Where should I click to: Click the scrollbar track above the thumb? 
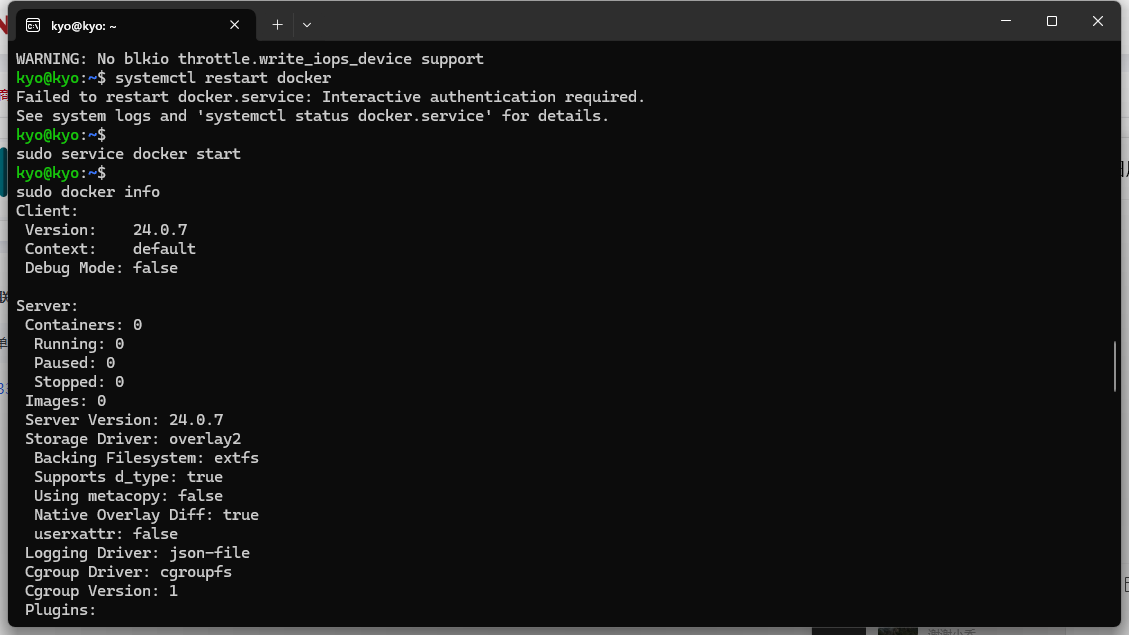(x=1115, y=200)
